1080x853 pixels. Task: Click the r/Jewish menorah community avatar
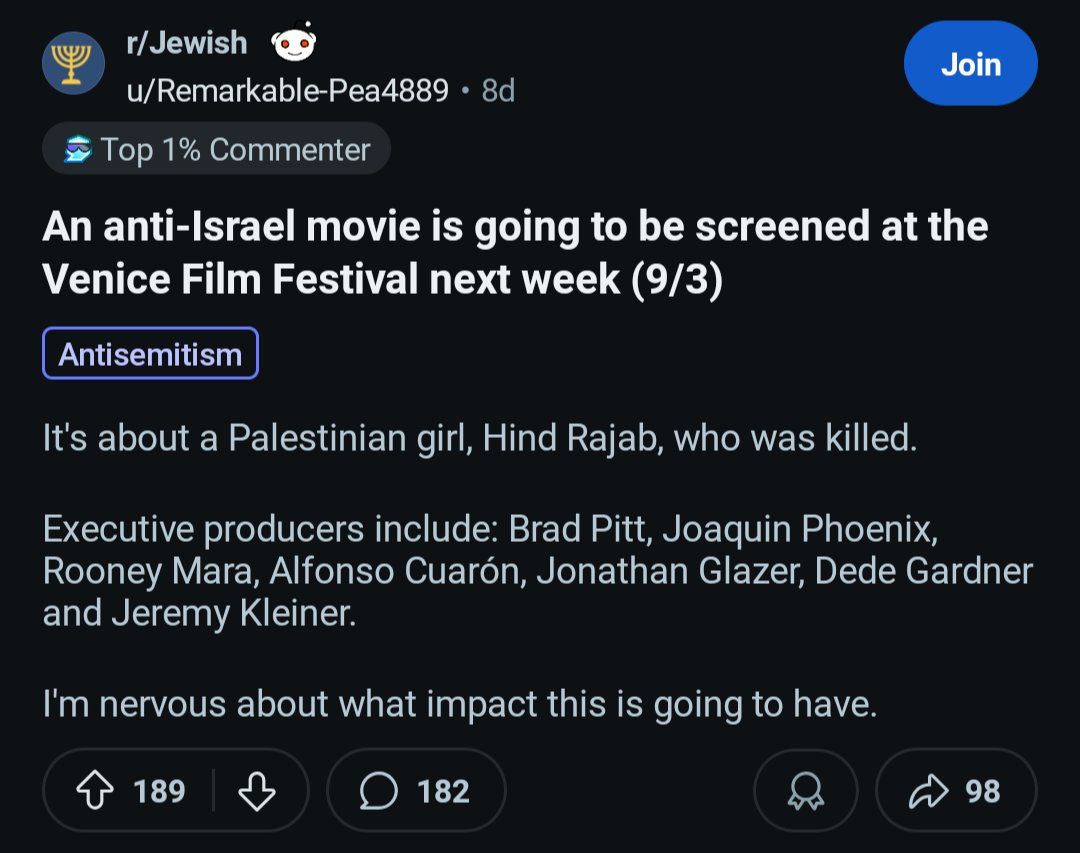(73, 63)
